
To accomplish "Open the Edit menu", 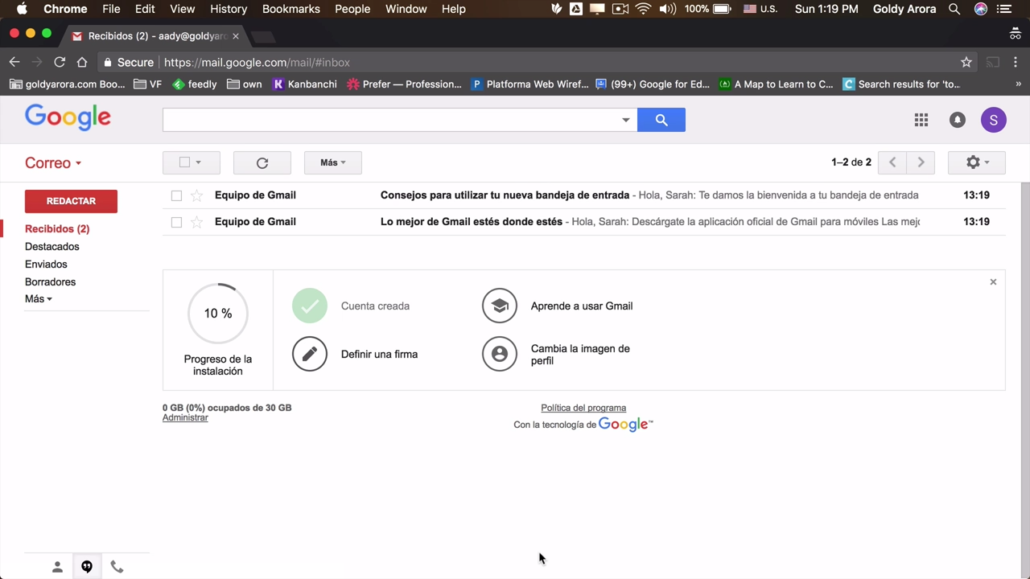I will (x=145, y=9).
